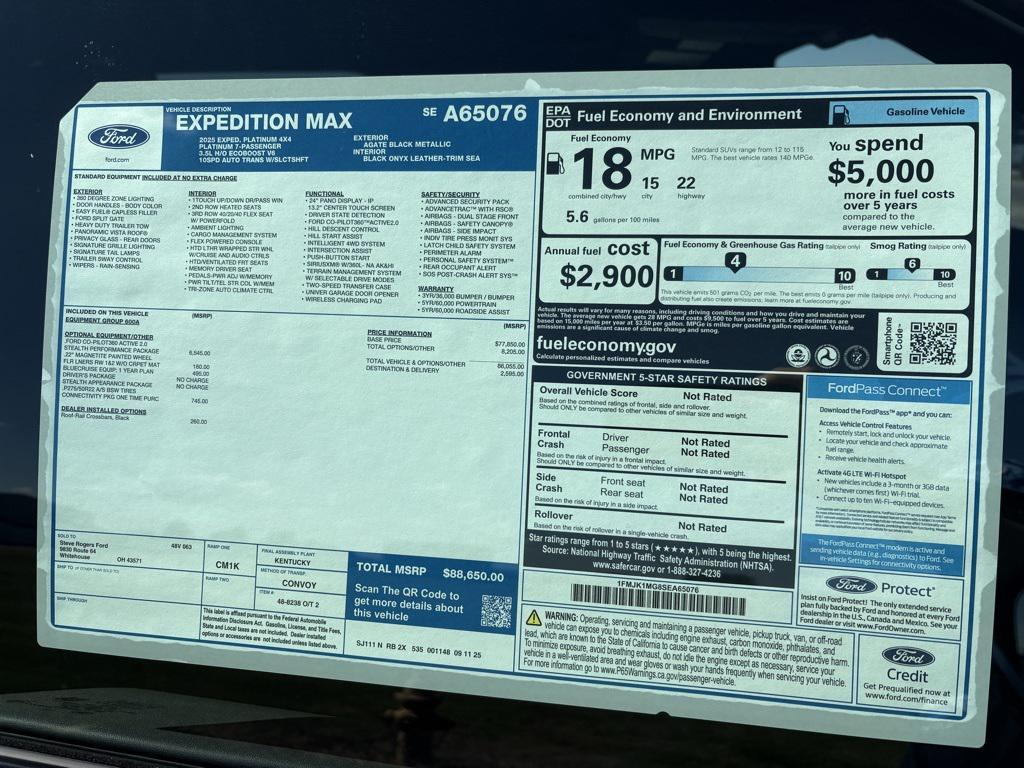Click the gas pump icon beside Gasoline Vehicle
1024x768 pixels.
841,113
